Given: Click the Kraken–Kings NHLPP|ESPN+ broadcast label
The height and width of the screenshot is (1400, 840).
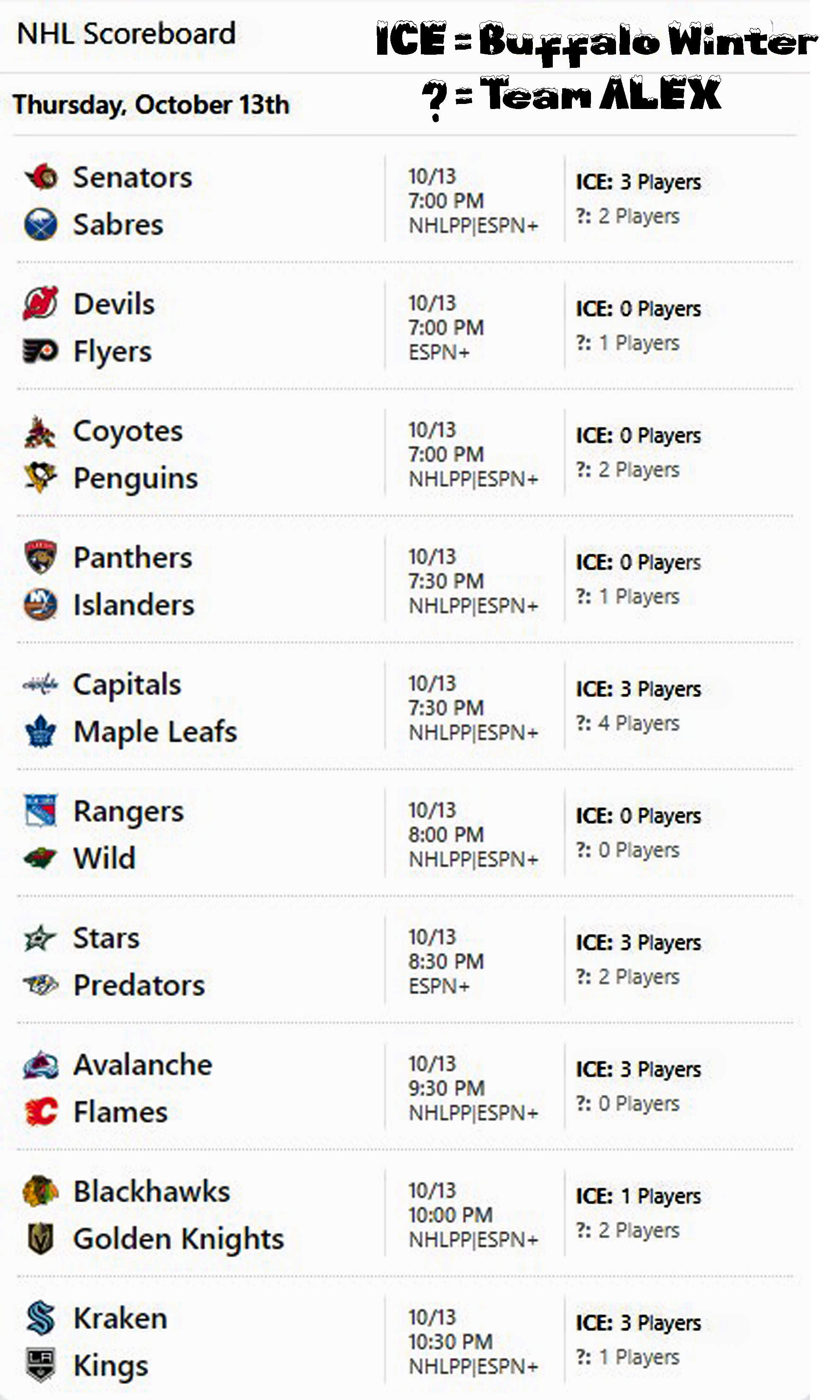Looking at the screenshot, I should pos(473,1366).
